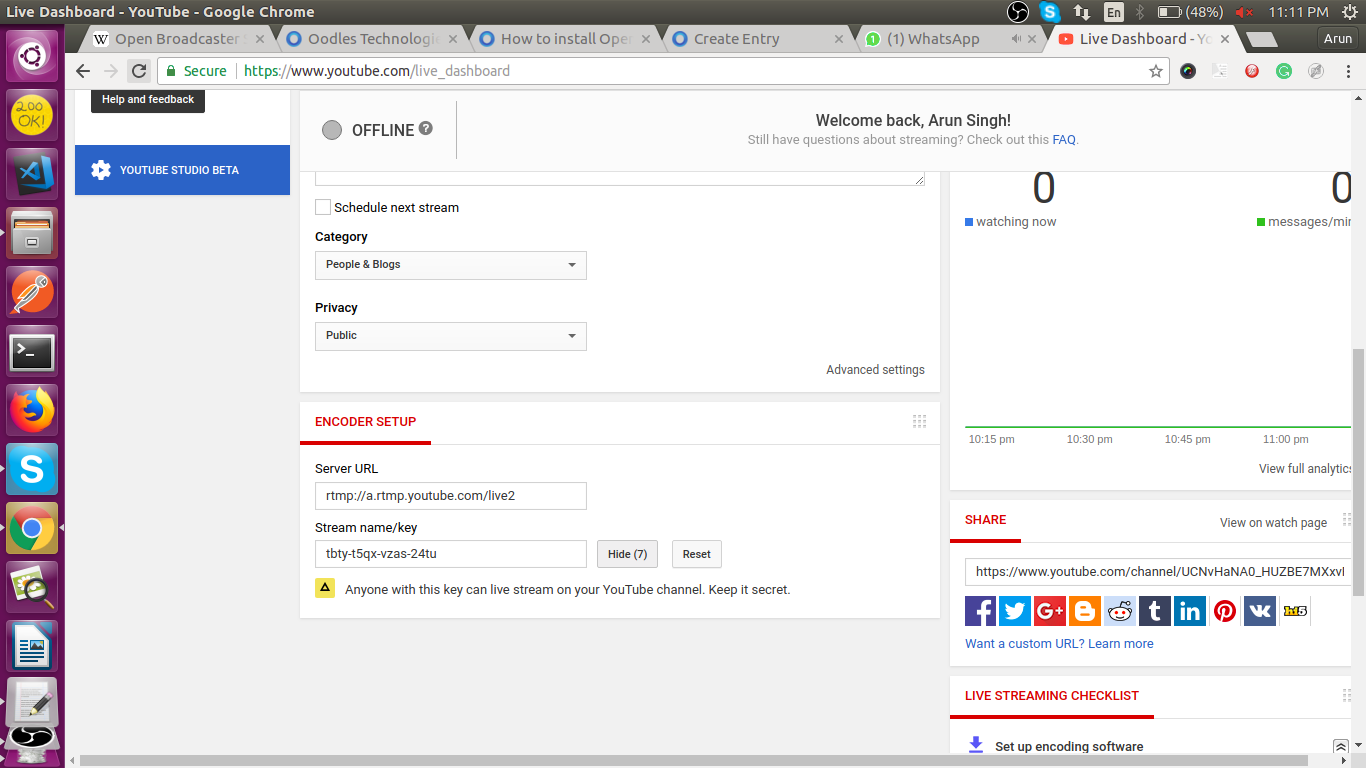Switch to the Open Broadcaster Wikipedia tab

[x=177, y=39]
